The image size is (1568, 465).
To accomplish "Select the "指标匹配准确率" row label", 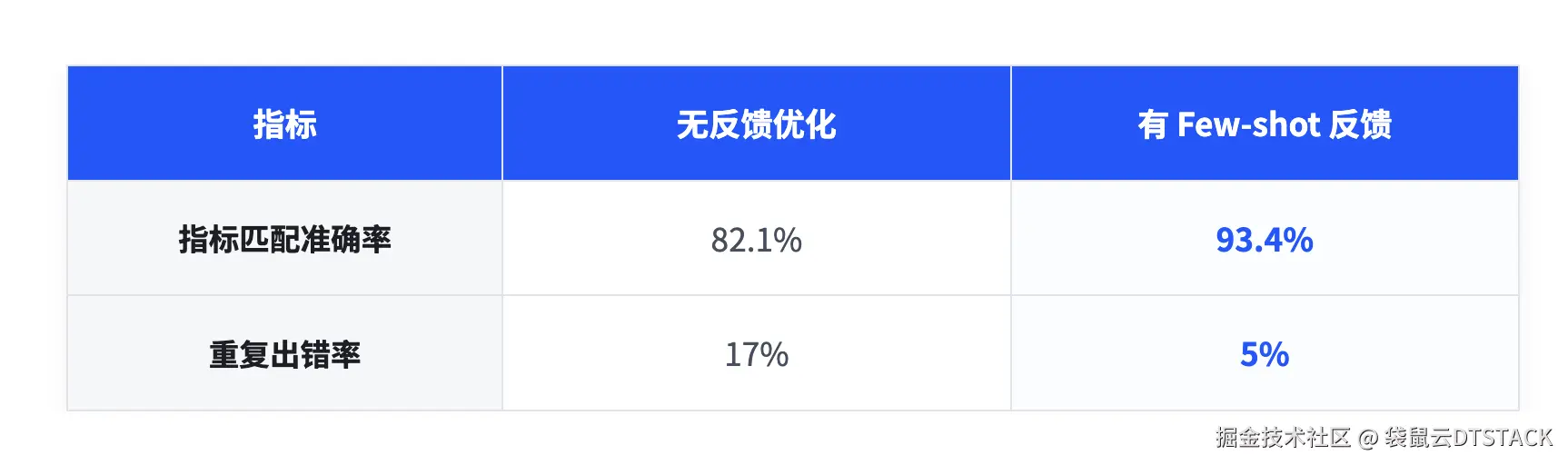I will (x=284, y=240).
